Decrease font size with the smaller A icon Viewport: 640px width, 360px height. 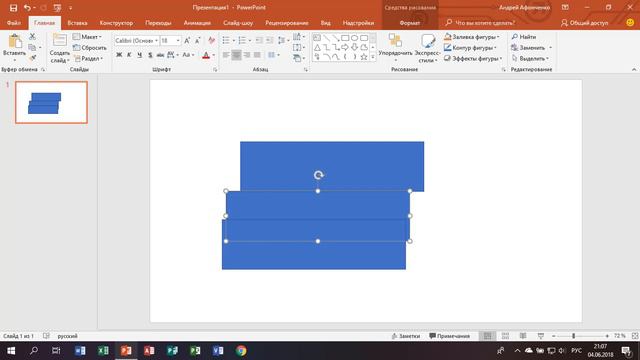click(198, 40)
